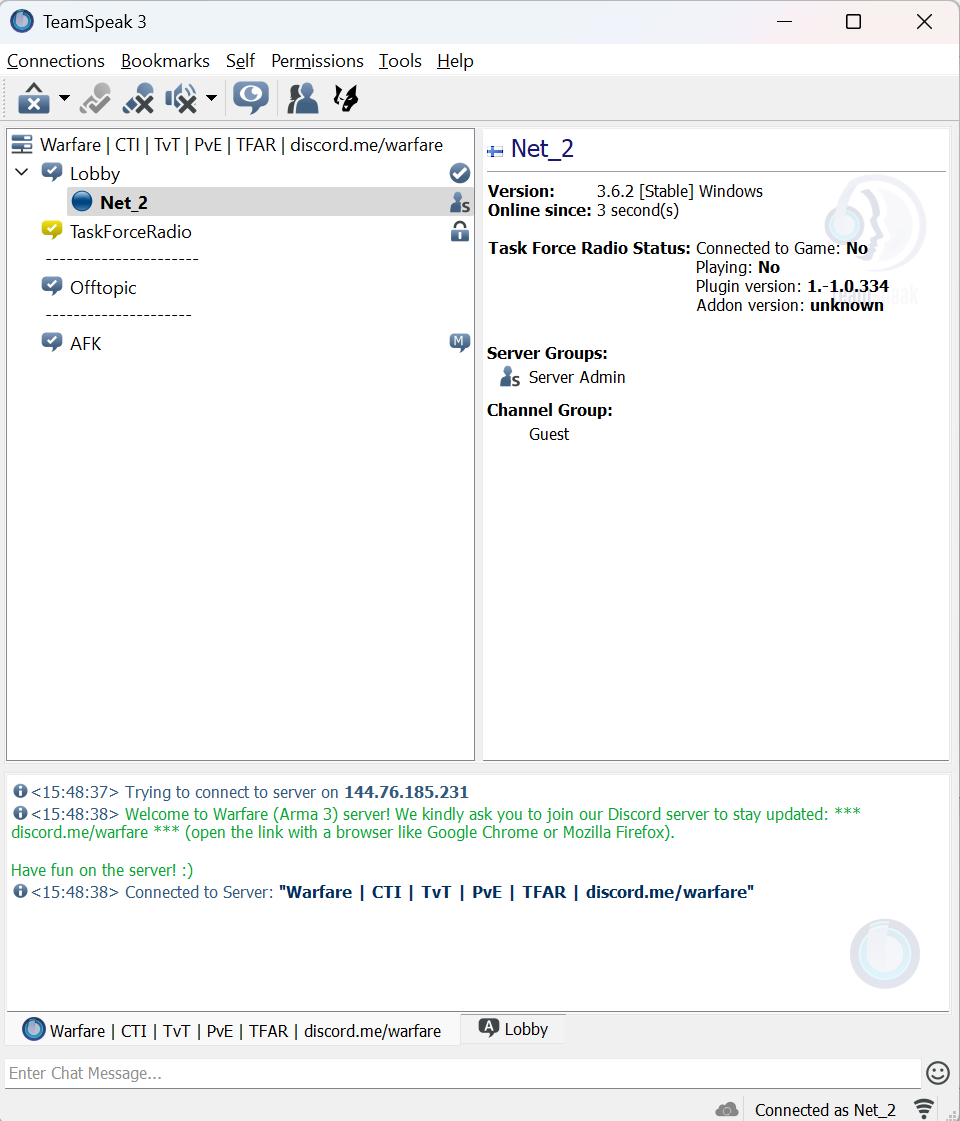Open the Self menu
Image resolution: width=960 pixels, height=1121 pixels.
[x=240, y=61]
